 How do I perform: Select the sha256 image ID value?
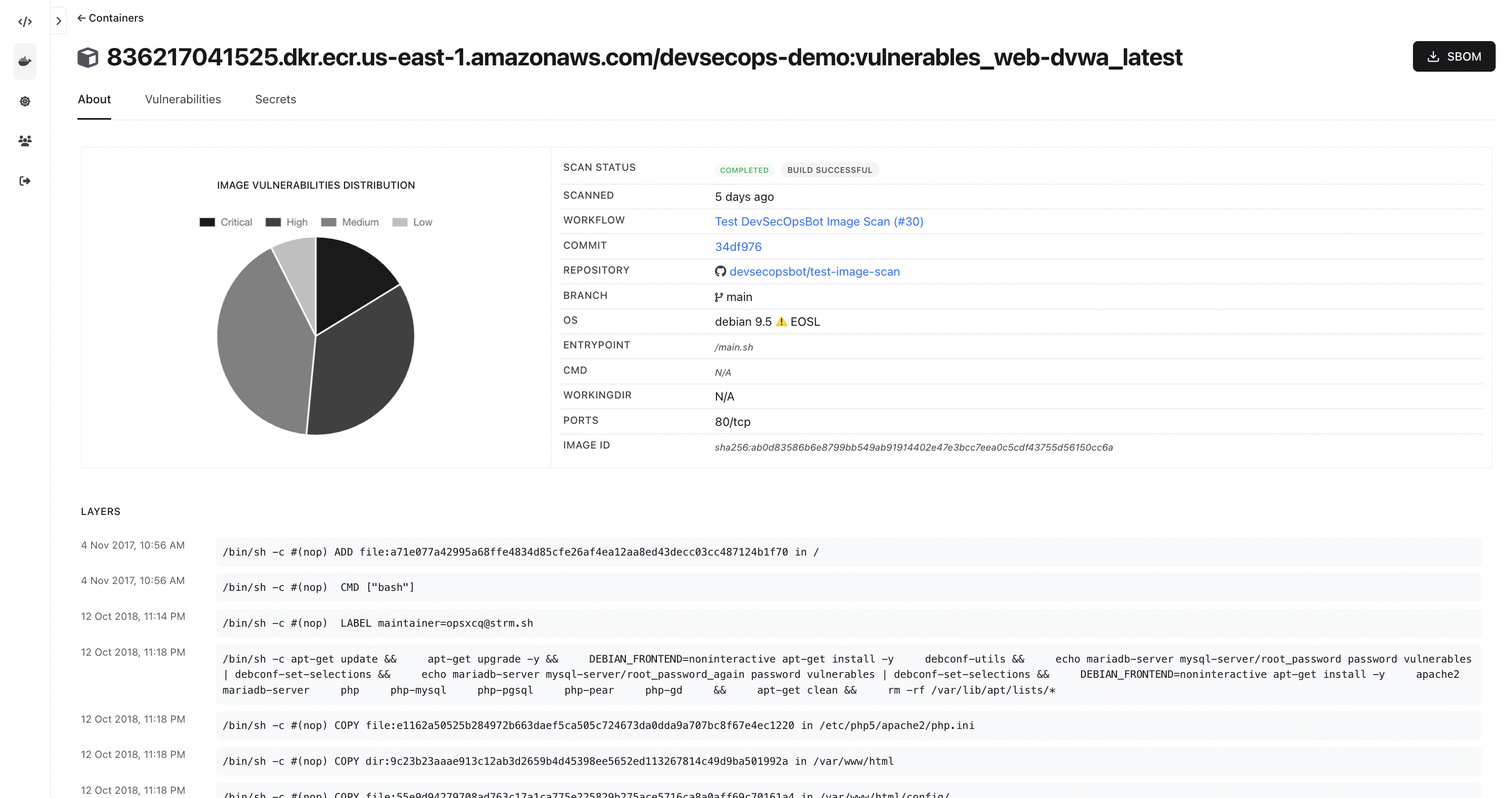coord(914,447)
